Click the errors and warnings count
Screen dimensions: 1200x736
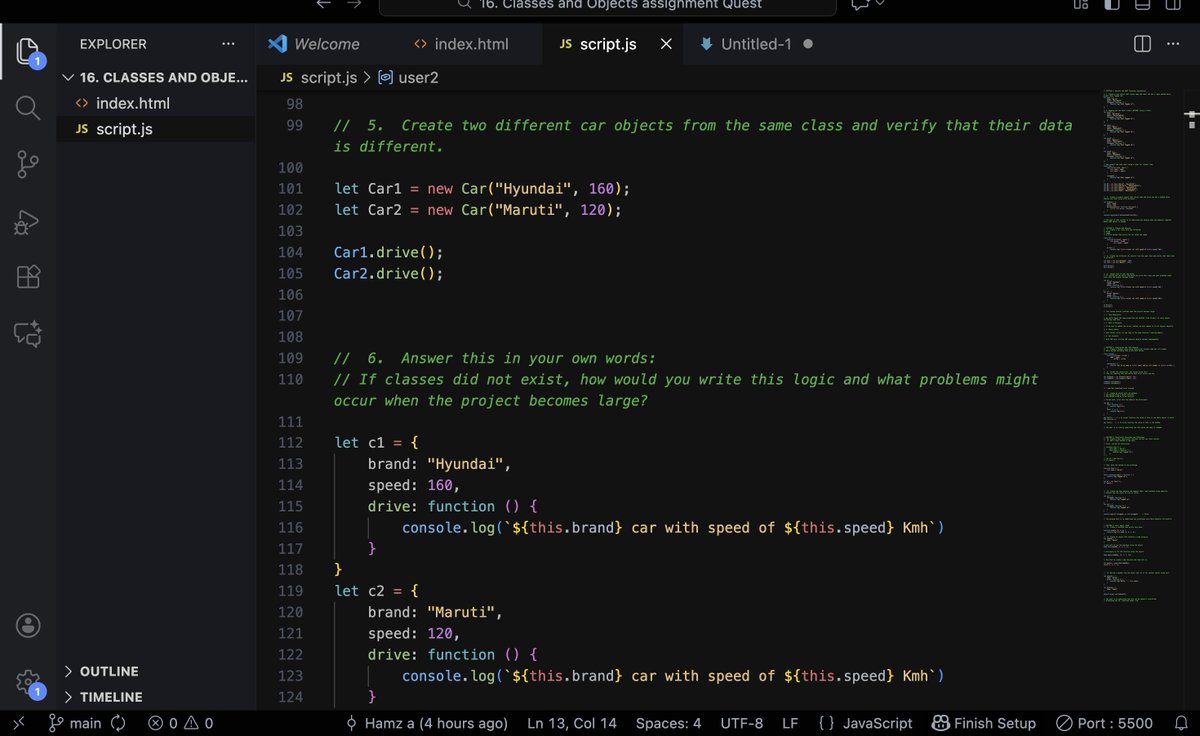181,723
